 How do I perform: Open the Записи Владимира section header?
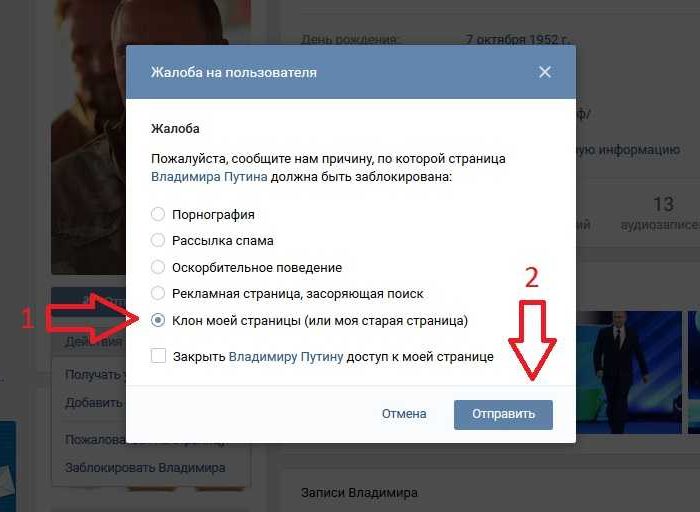(x=359, y=493)
